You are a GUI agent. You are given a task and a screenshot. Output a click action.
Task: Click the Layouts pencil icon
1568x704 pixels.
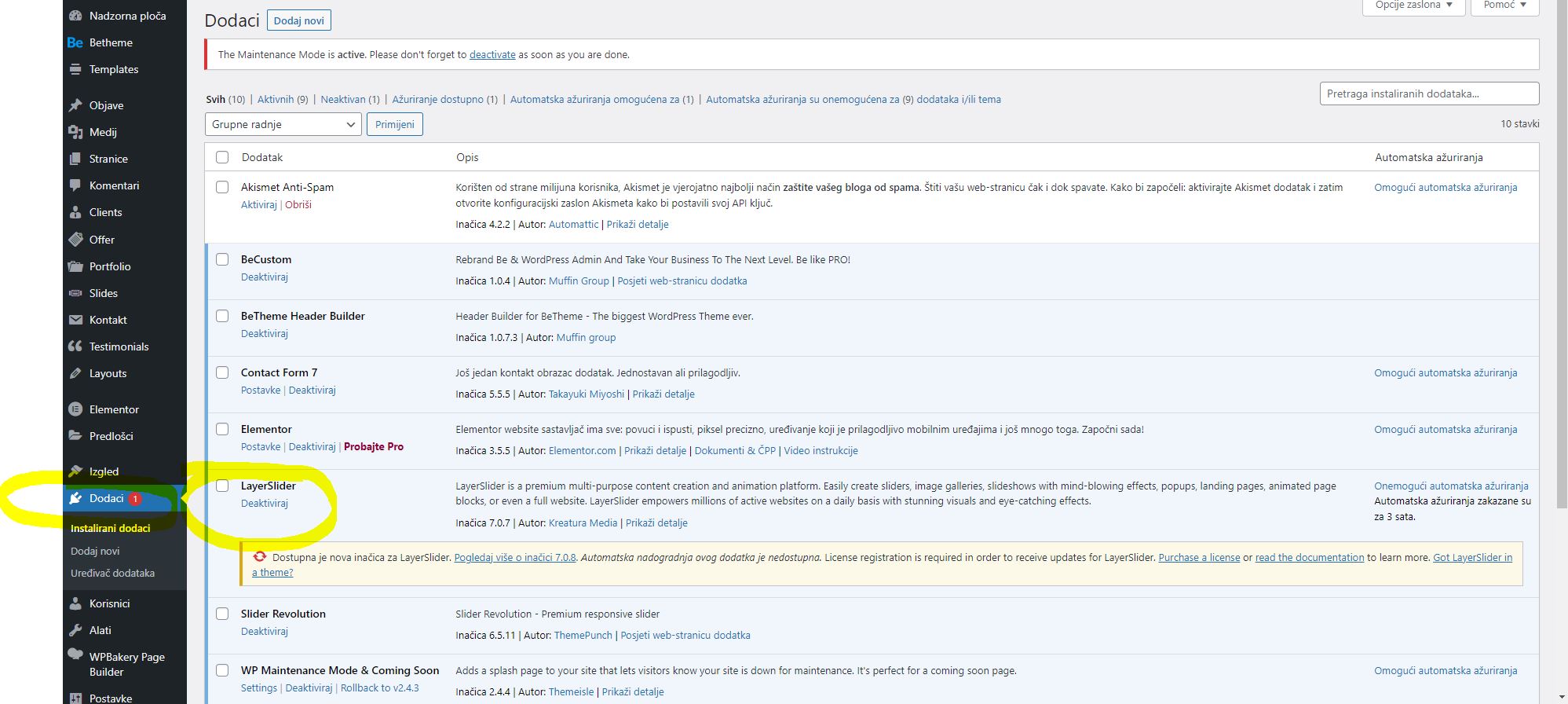pyautogui.click(x=75, y=373)
